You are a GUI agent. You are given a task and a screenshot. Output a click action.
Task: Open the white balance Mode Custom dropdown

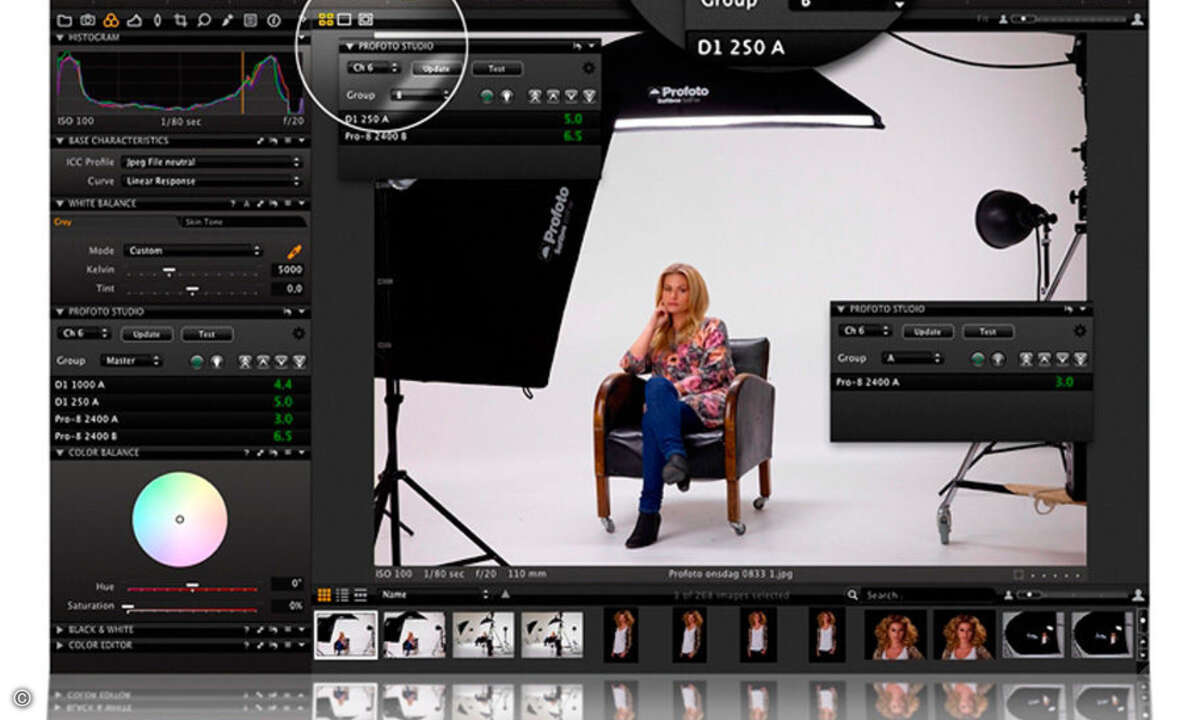192,251
